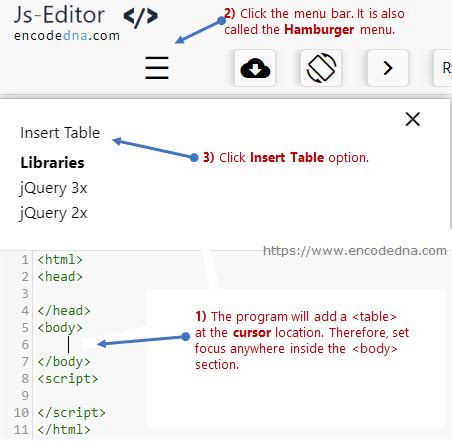Close the menu panel with X
452x441 pixels.
point(413,119)
